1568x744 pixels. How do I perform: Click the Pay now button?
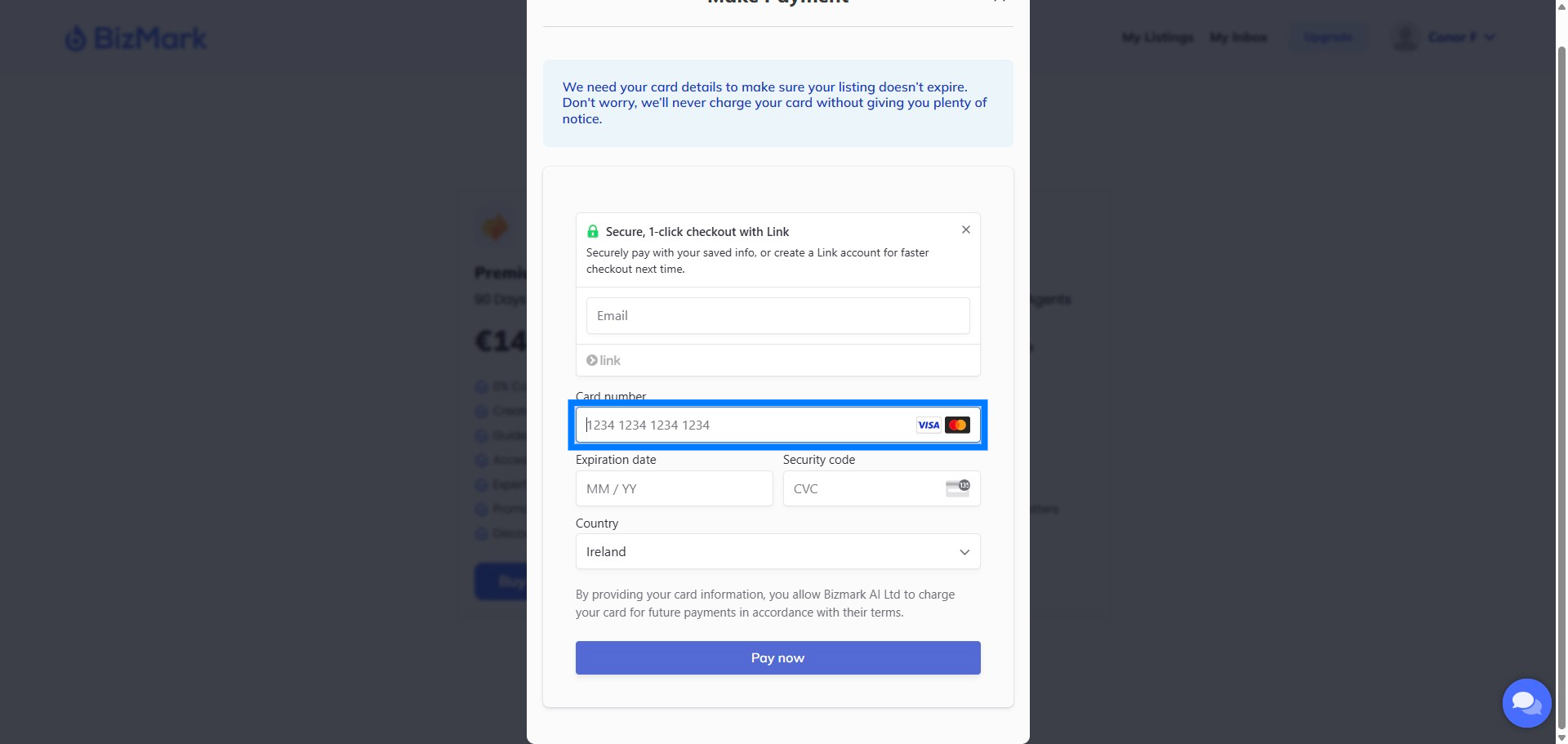(777, 657)
